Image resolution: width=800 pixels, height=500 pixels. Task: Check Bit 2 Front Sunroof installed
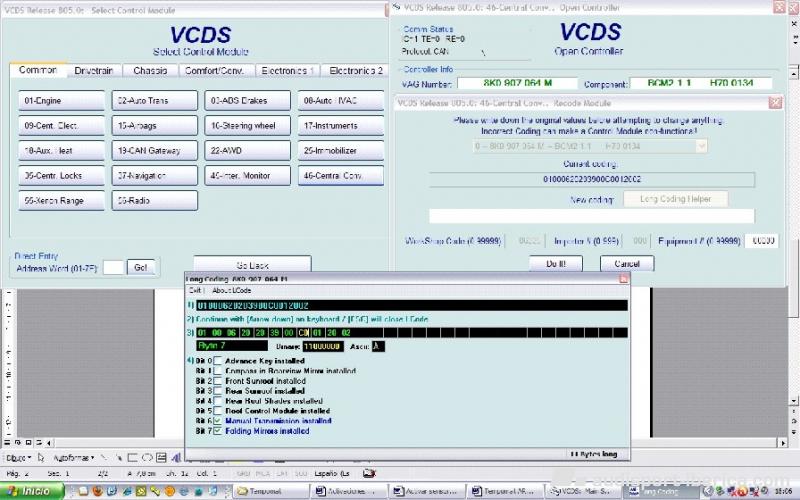point(219,381)
